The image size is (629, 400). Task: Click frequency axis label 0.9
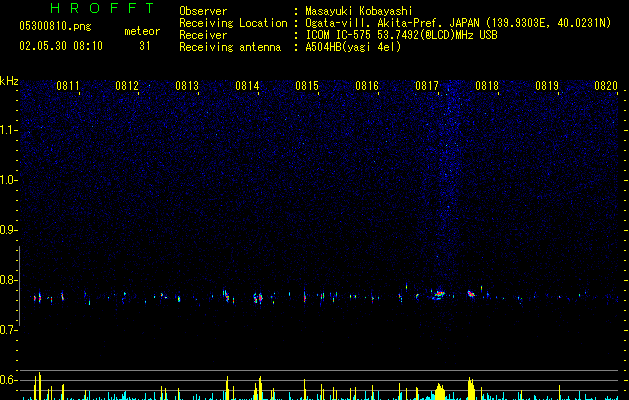pos(8,230)
